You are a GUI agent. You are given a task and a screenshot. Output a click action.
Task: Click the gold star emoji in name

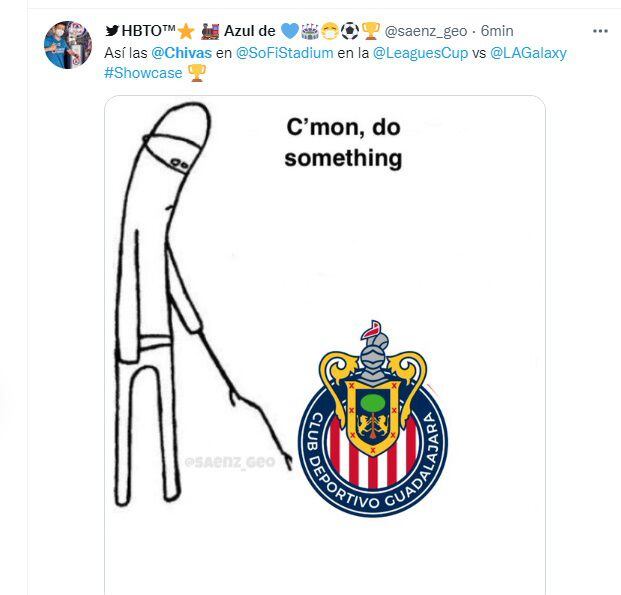[186, 31]
